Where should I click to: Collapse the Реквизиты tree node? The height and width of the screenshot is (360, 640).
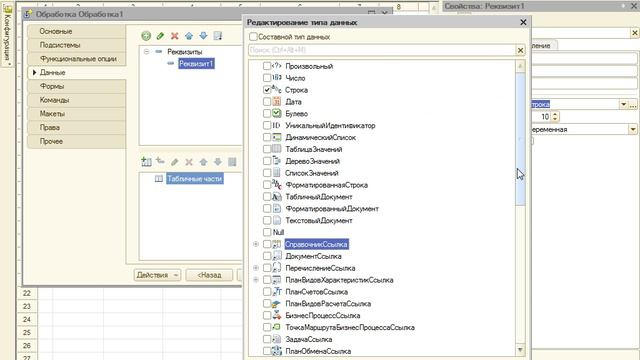point(147,51)
